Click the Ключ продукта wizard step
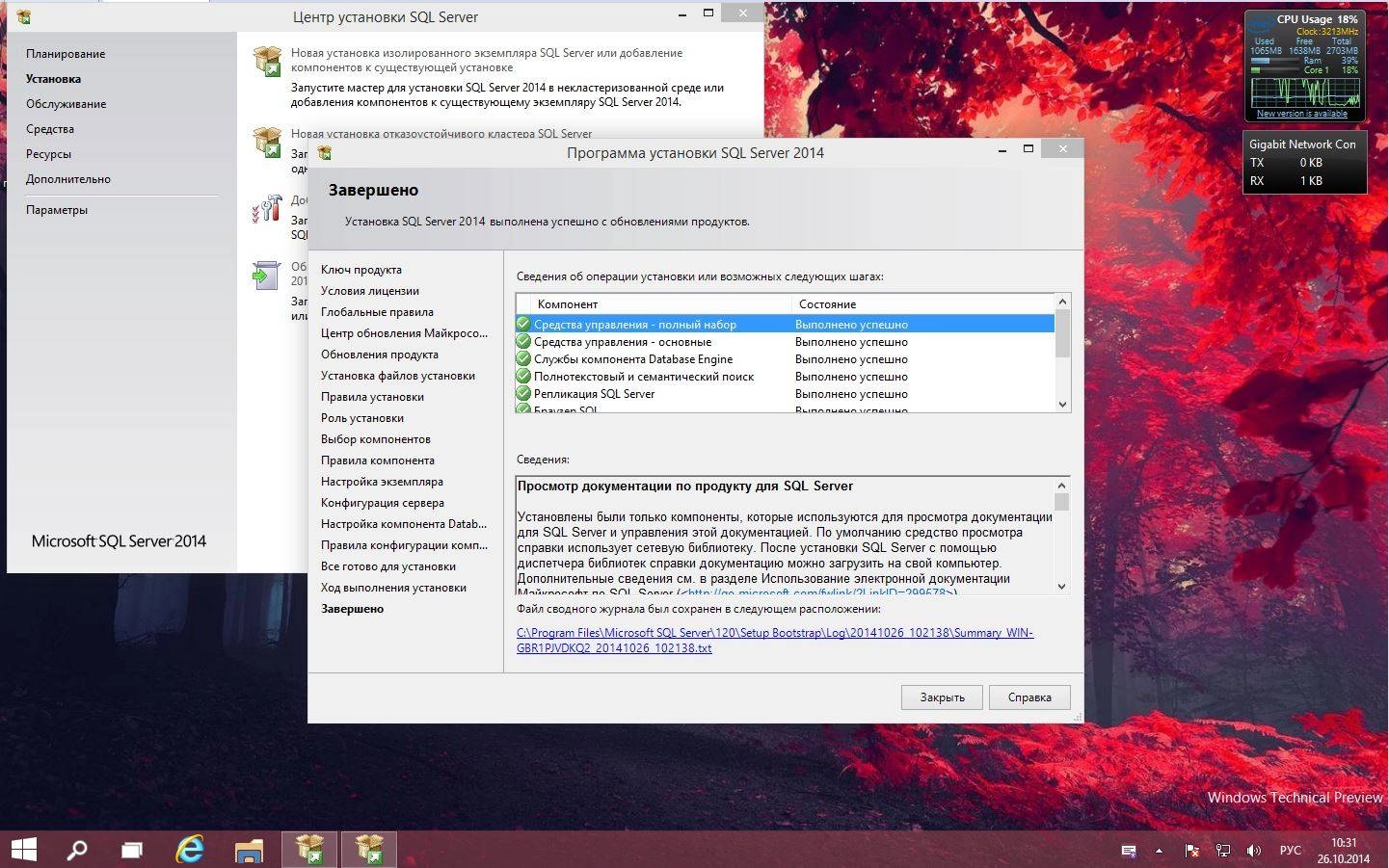Image resolution: width=1389 pixels, height=868 pixels. tap(361, 270)
